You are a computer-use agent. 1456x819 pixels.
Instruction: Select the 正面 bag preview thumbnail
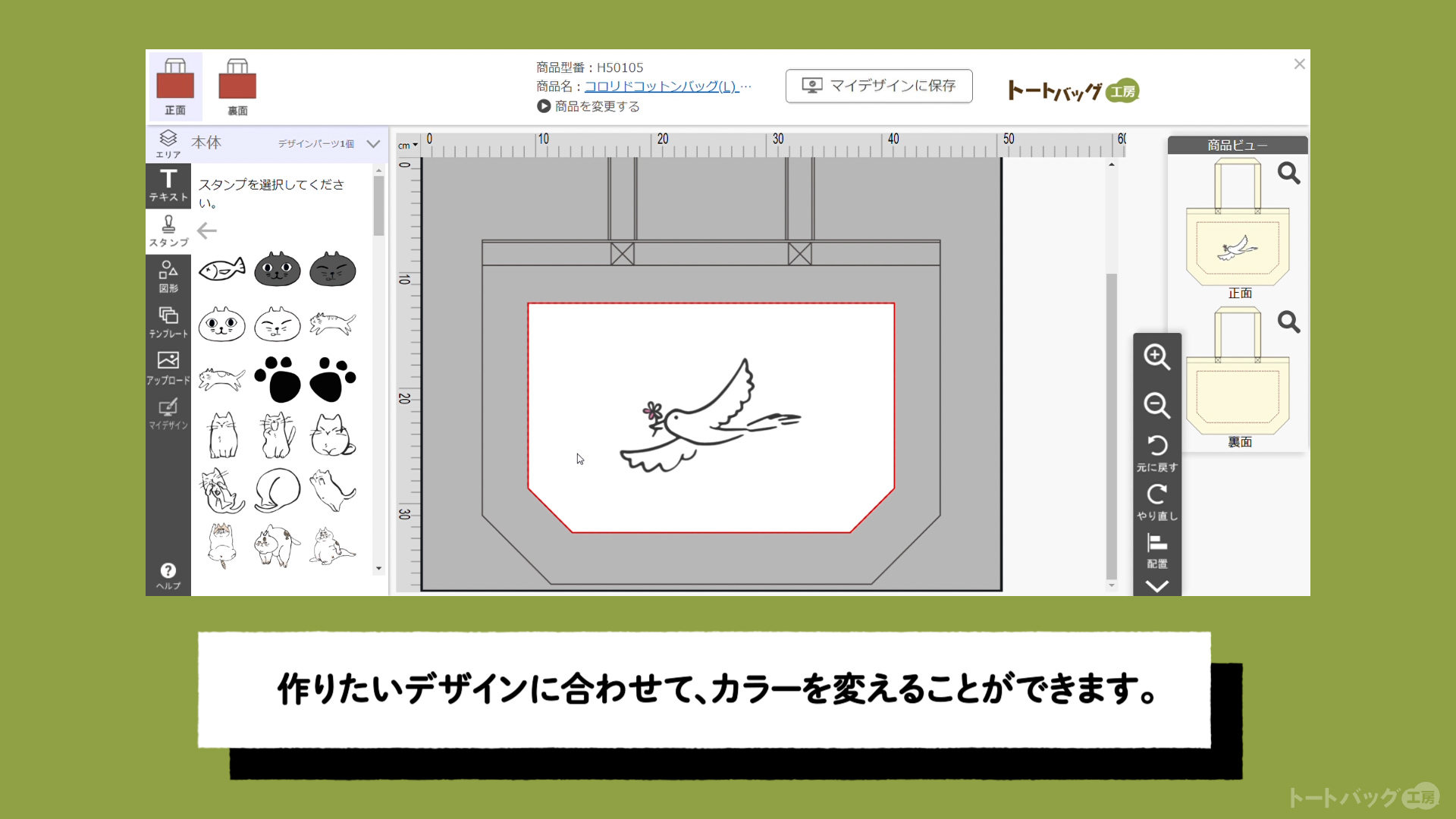(1238, 222)
